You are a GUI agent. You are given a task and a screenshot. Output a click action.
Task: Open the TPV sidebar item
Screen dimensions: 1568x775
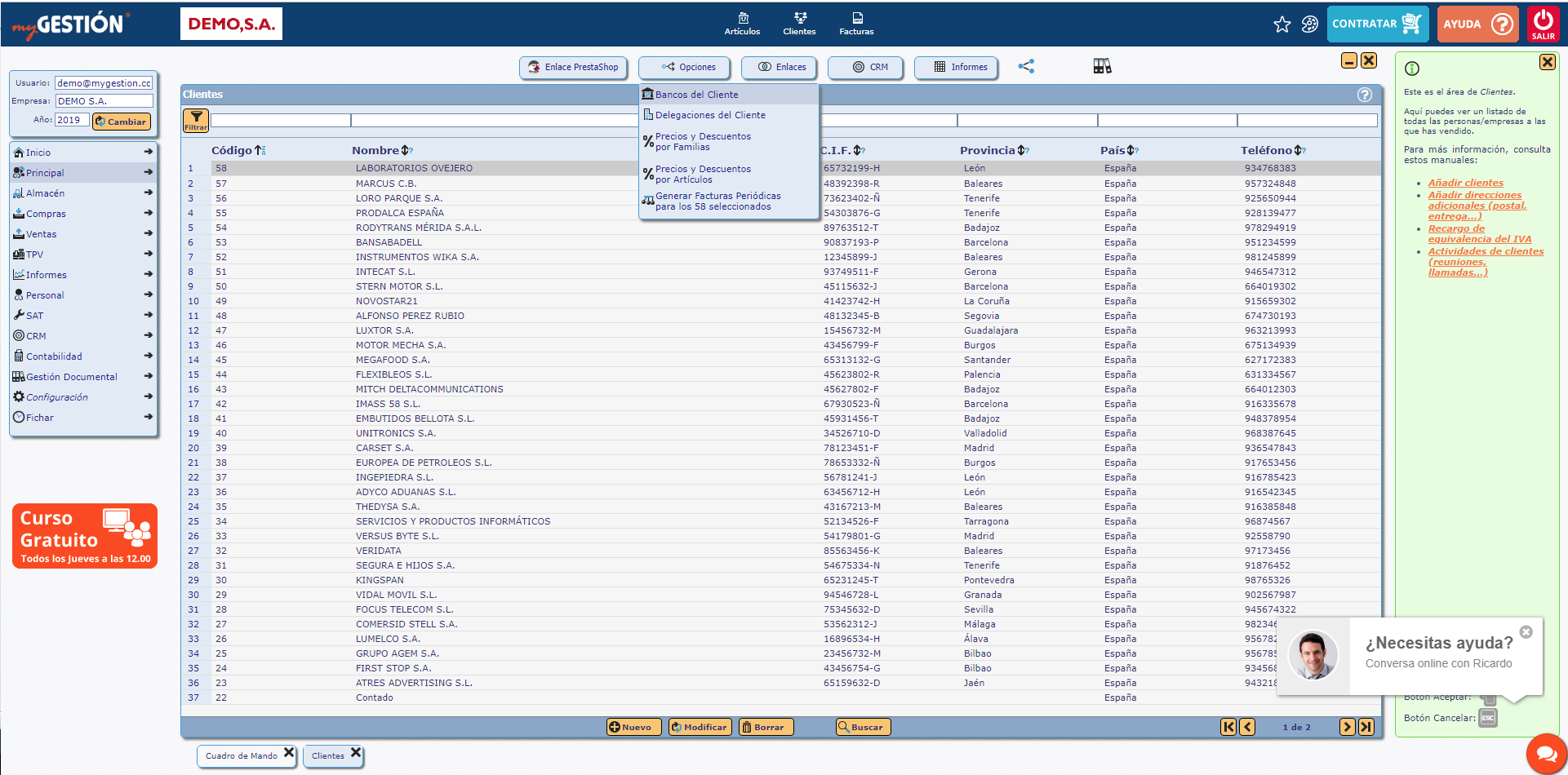[83, 255]
